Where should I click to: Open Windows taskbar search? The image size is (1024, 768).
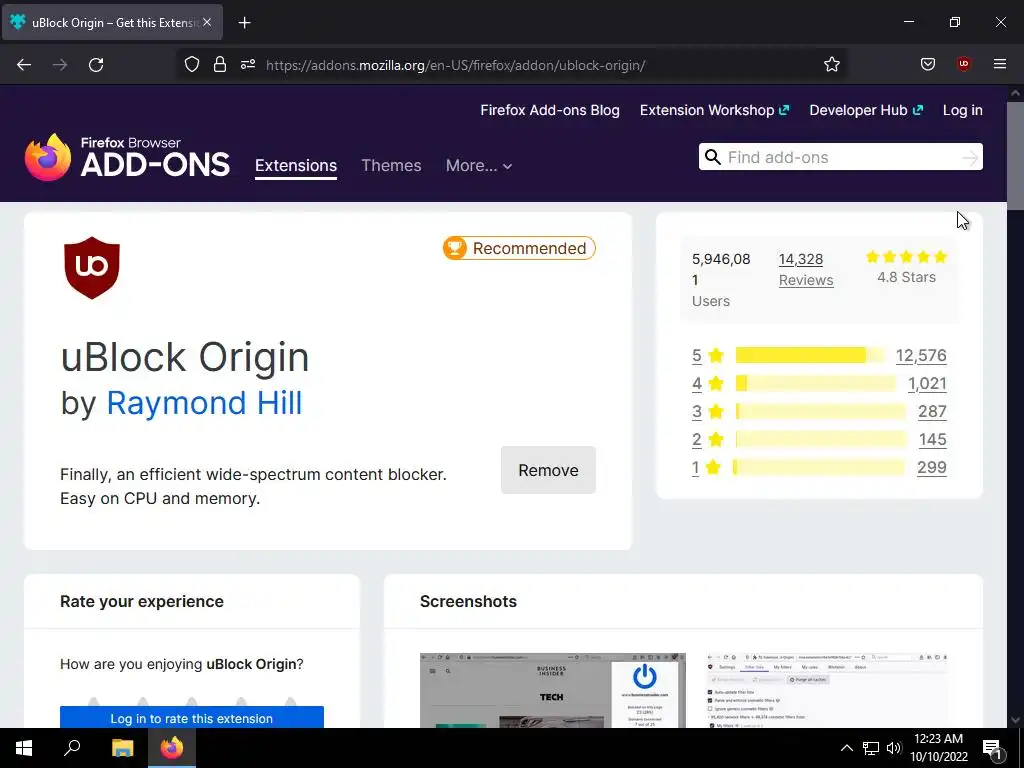pos(72,747)
